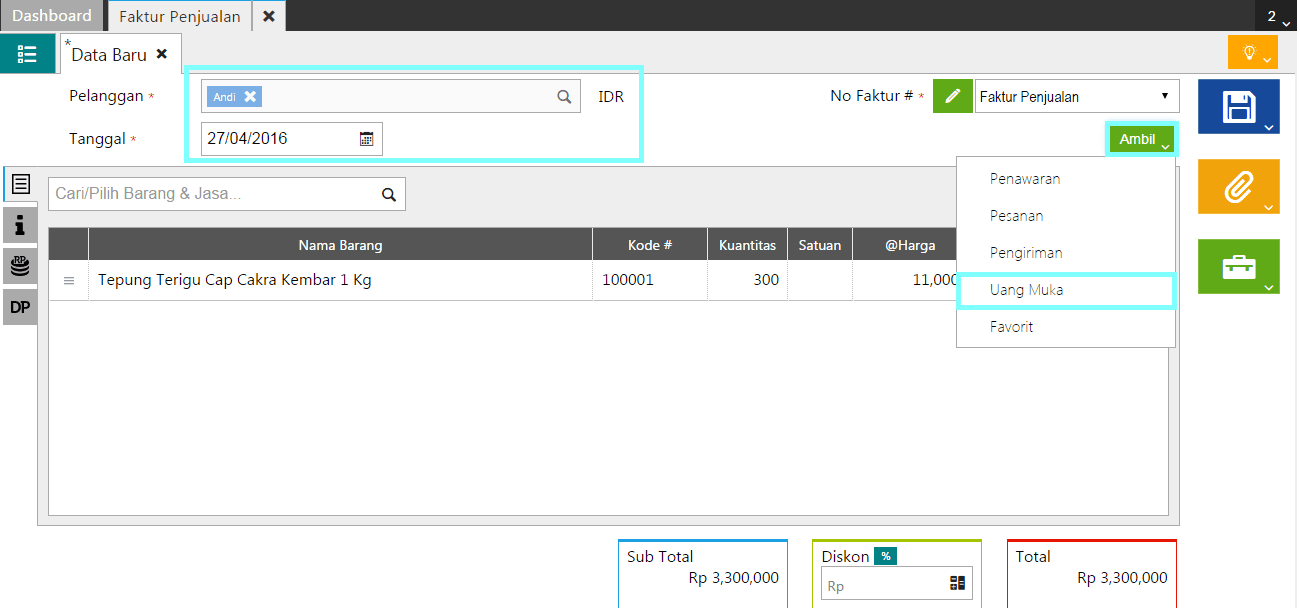Click the green Ambil dropdown button
This screenshot has width=1300, height=608.
pos(1141,140)
